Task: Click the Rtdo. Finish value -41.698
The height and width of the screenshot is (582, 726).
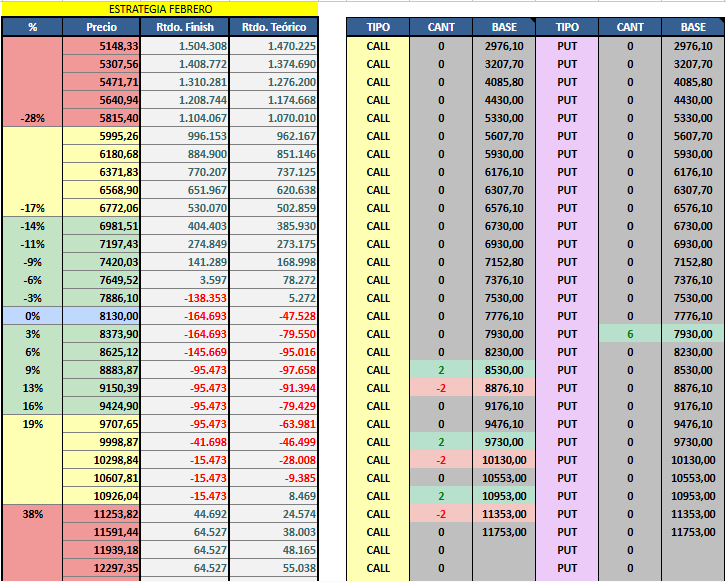Action: pyautogui.click(x=185, y=442)
